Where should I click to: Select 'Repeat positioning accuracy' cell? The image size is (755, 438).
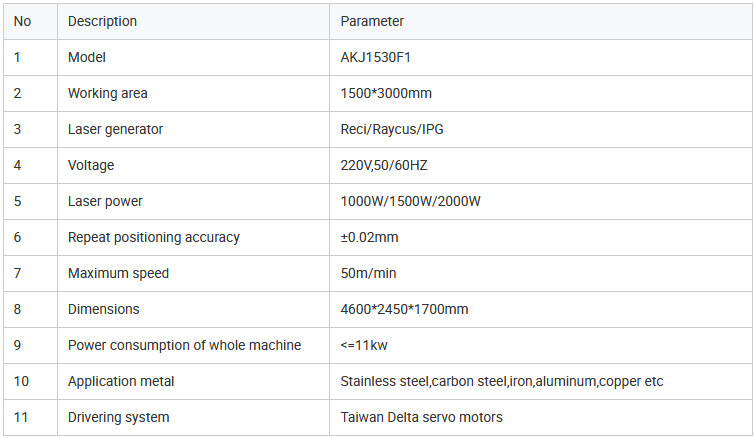153,237
